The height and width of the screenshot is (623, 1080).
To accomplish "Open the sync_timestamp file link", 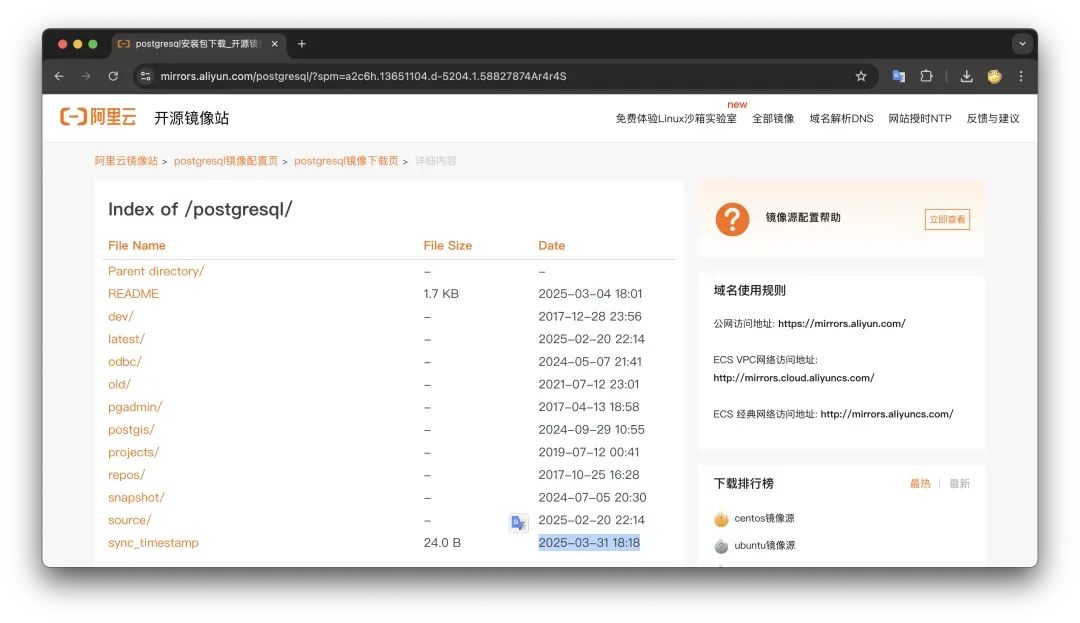I will [x=153, y=543].
